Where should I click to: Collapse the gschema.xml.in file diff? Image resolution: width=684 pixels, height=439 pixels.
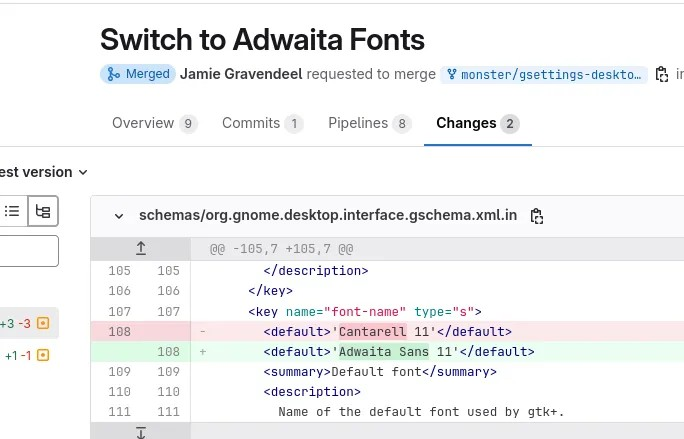tap(119, 216)
